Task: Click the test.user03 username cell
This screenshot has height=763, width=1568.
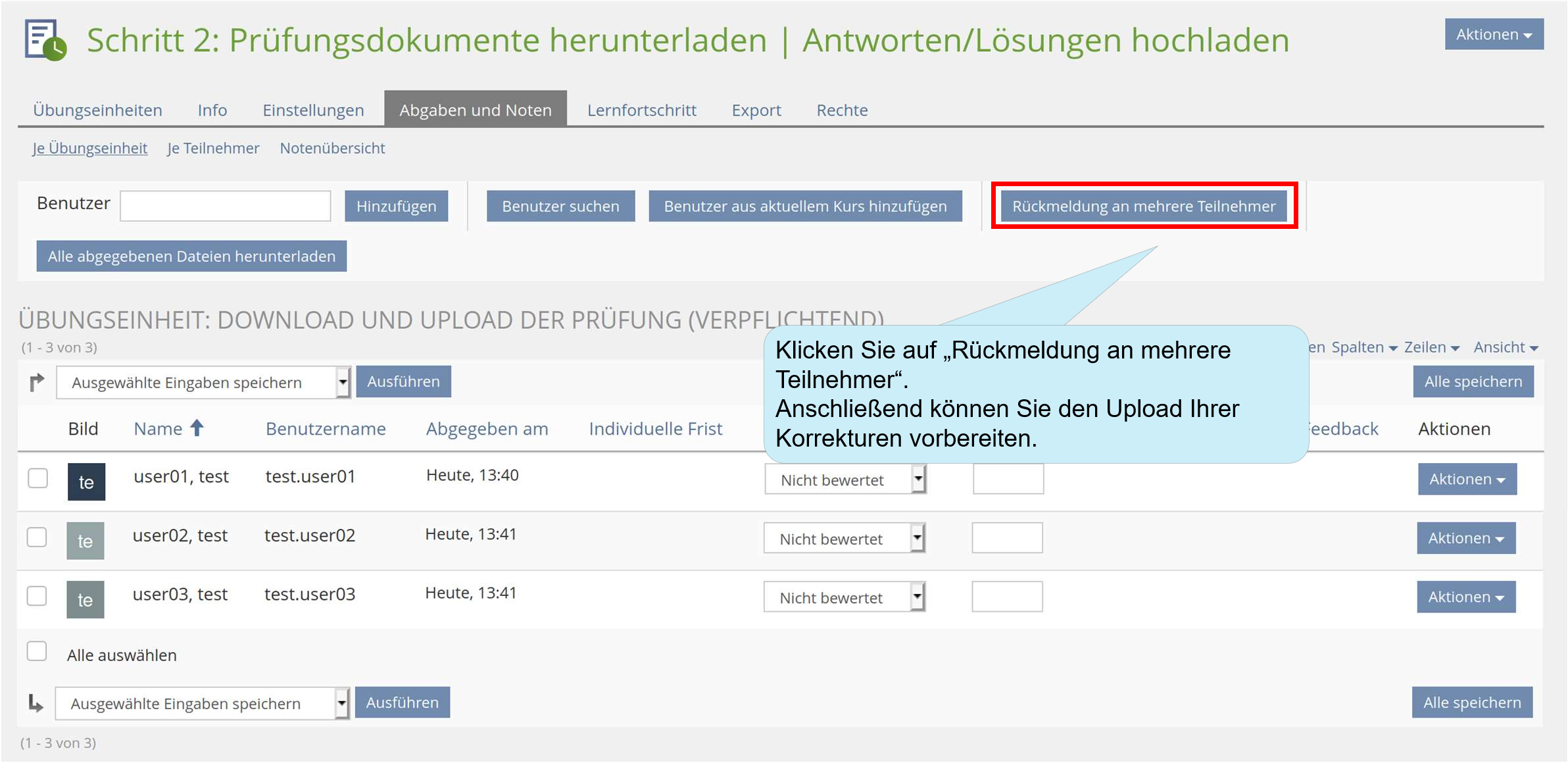Action: click(x=310, y=594)
